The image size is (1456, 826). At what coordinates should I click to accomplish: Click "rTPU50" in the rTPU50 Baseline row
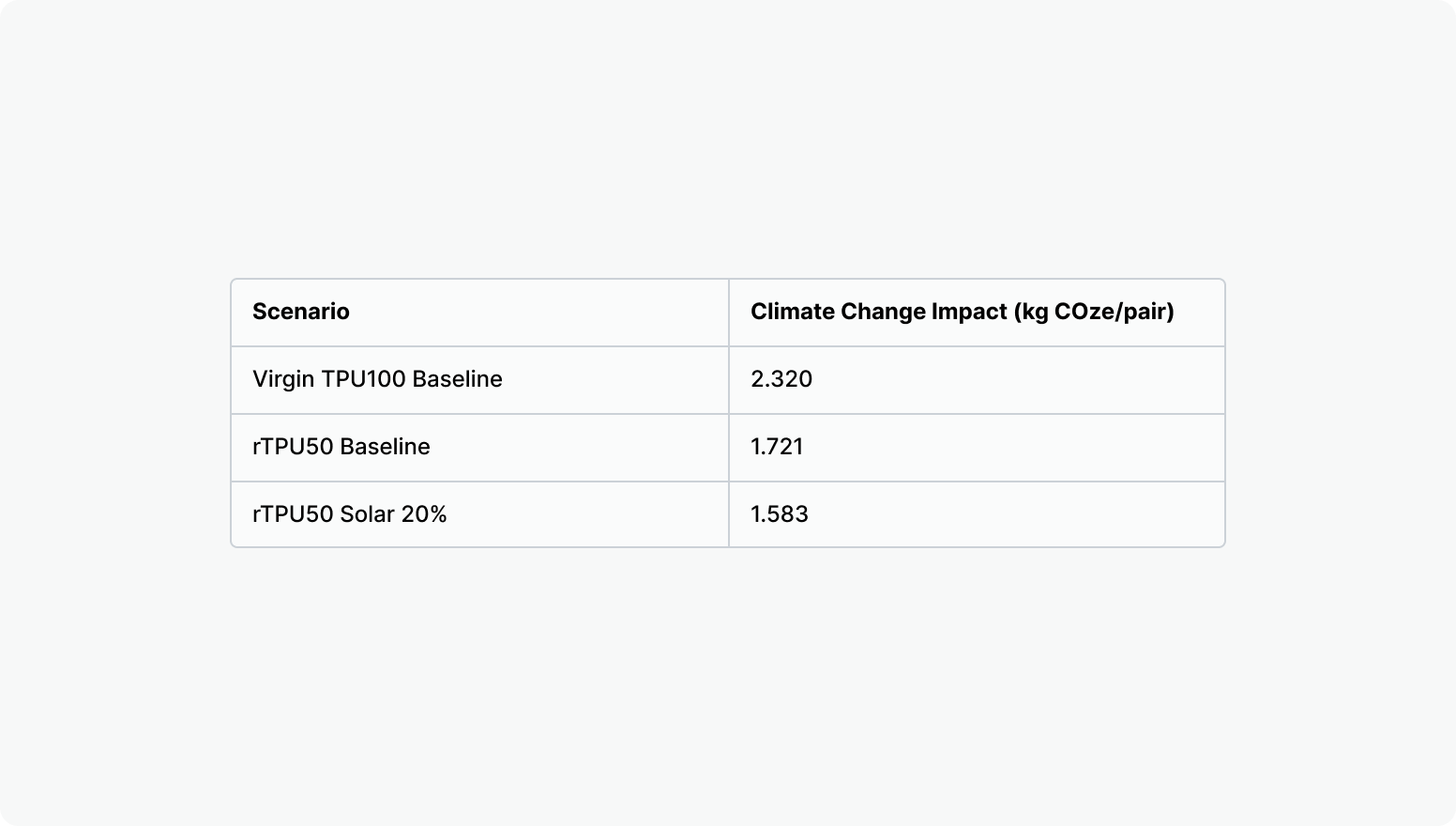point(293,447)
